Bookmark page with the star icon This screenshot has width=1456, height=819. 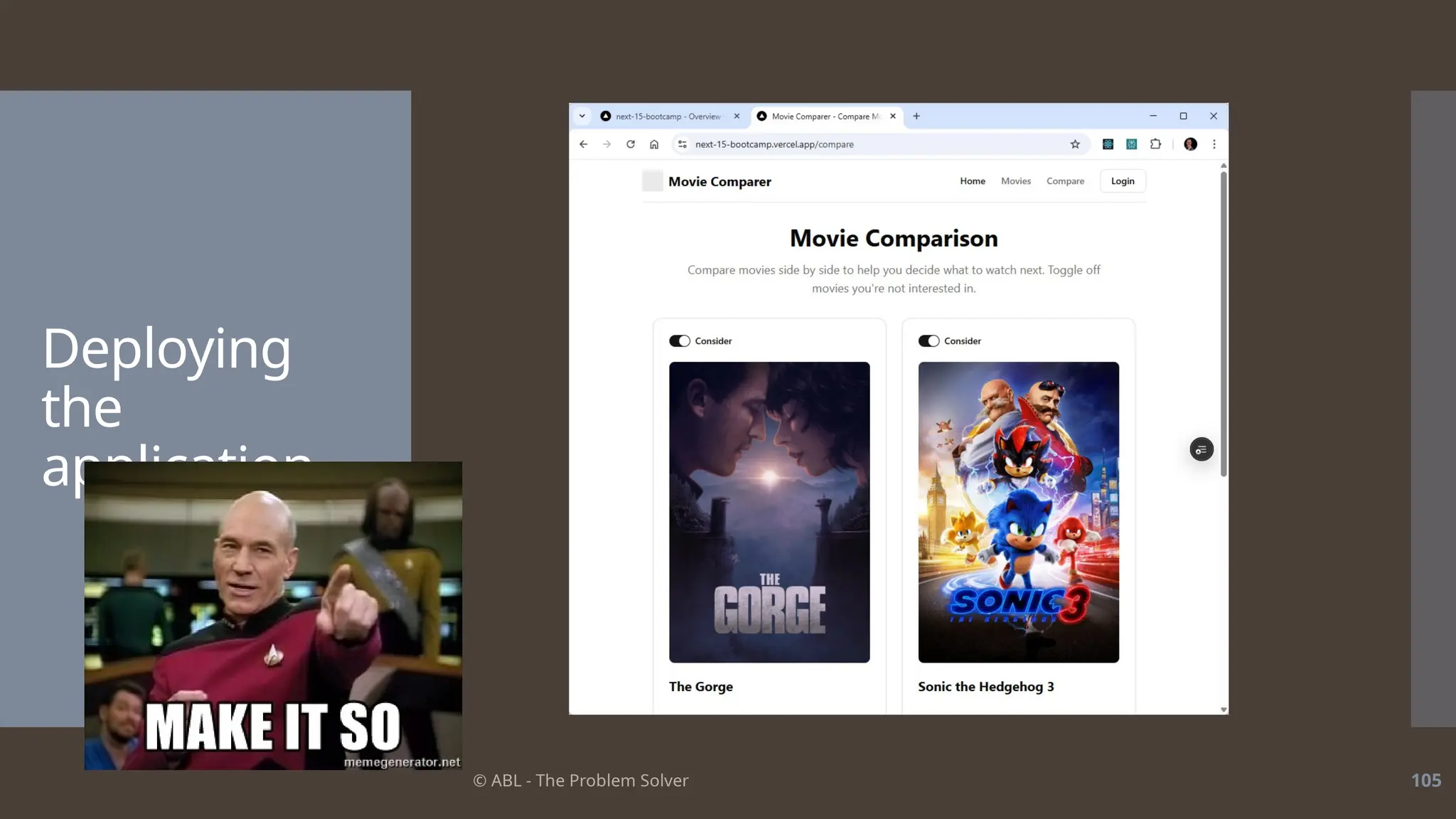tap(1075, 144)
